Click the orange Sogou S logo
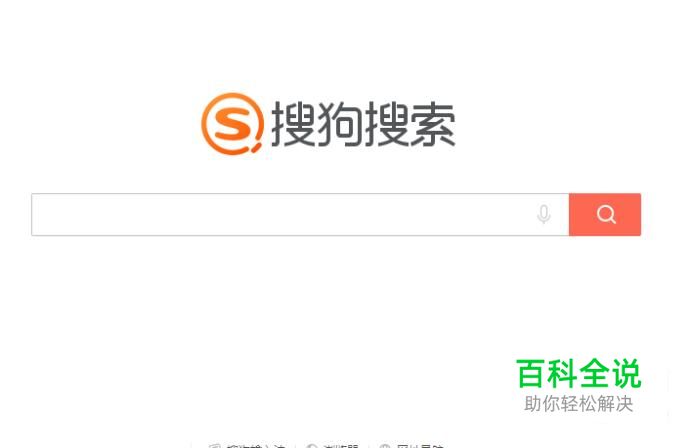This screenshot has width=692, height=448. click(233, 124)
